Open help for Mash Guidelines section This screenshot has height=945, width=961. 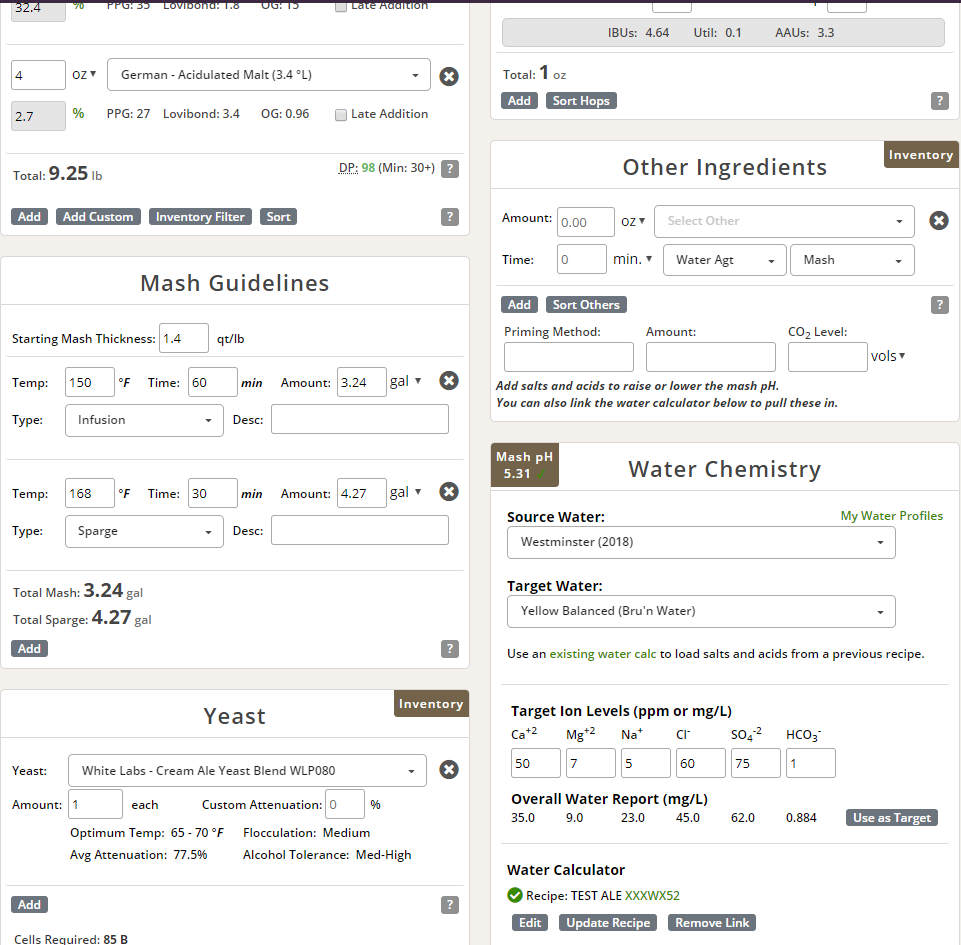[450, 649]
